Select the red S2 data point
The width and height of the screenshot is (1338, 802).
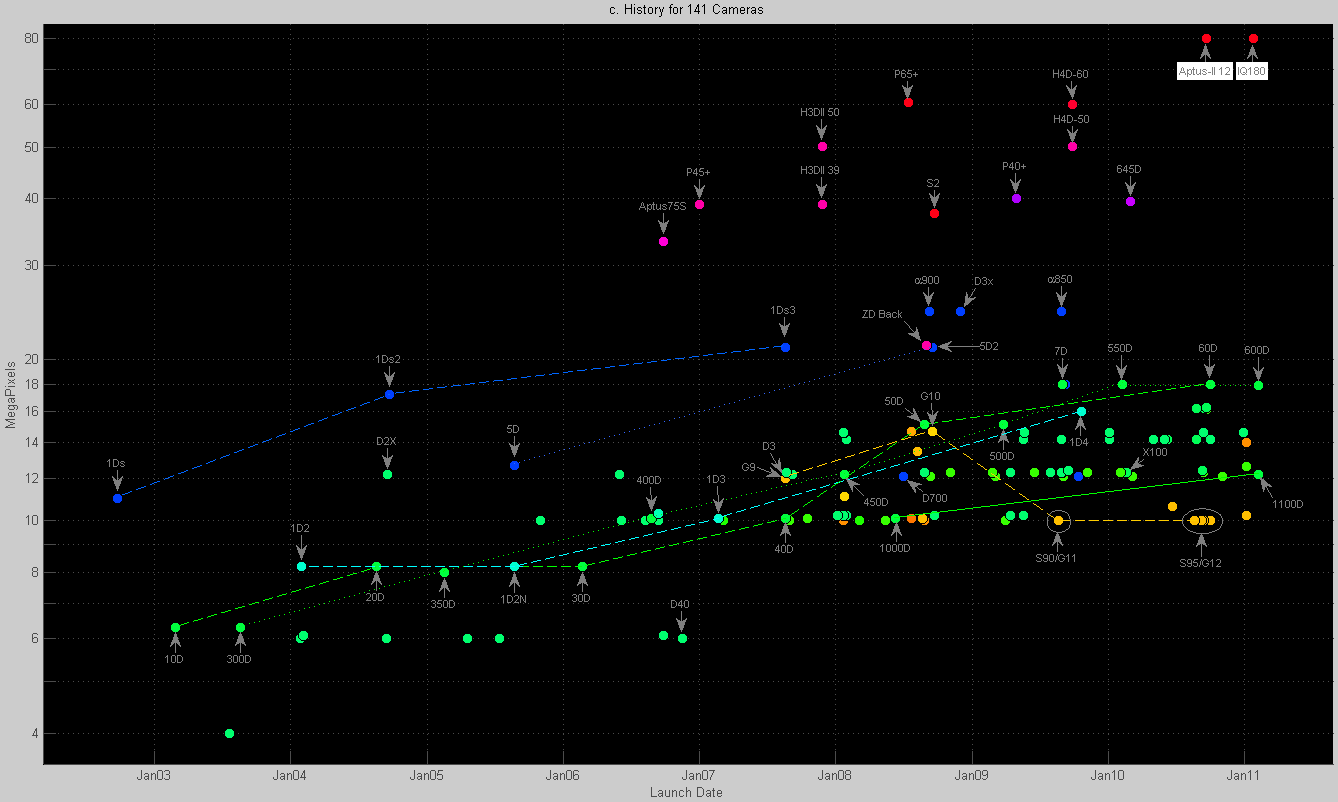[x=934, y=214]
